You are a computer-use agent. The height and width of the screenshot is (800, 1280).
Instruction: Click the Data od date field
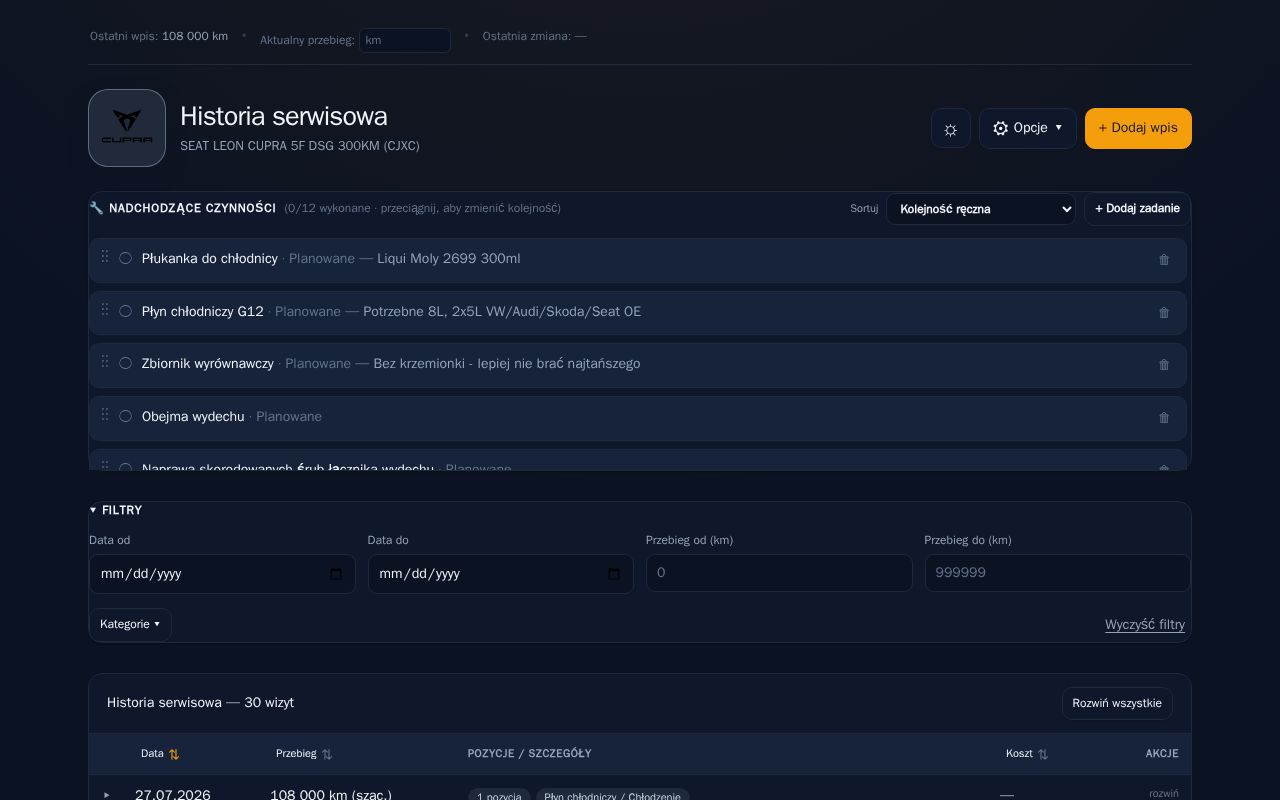coord(222,574)
